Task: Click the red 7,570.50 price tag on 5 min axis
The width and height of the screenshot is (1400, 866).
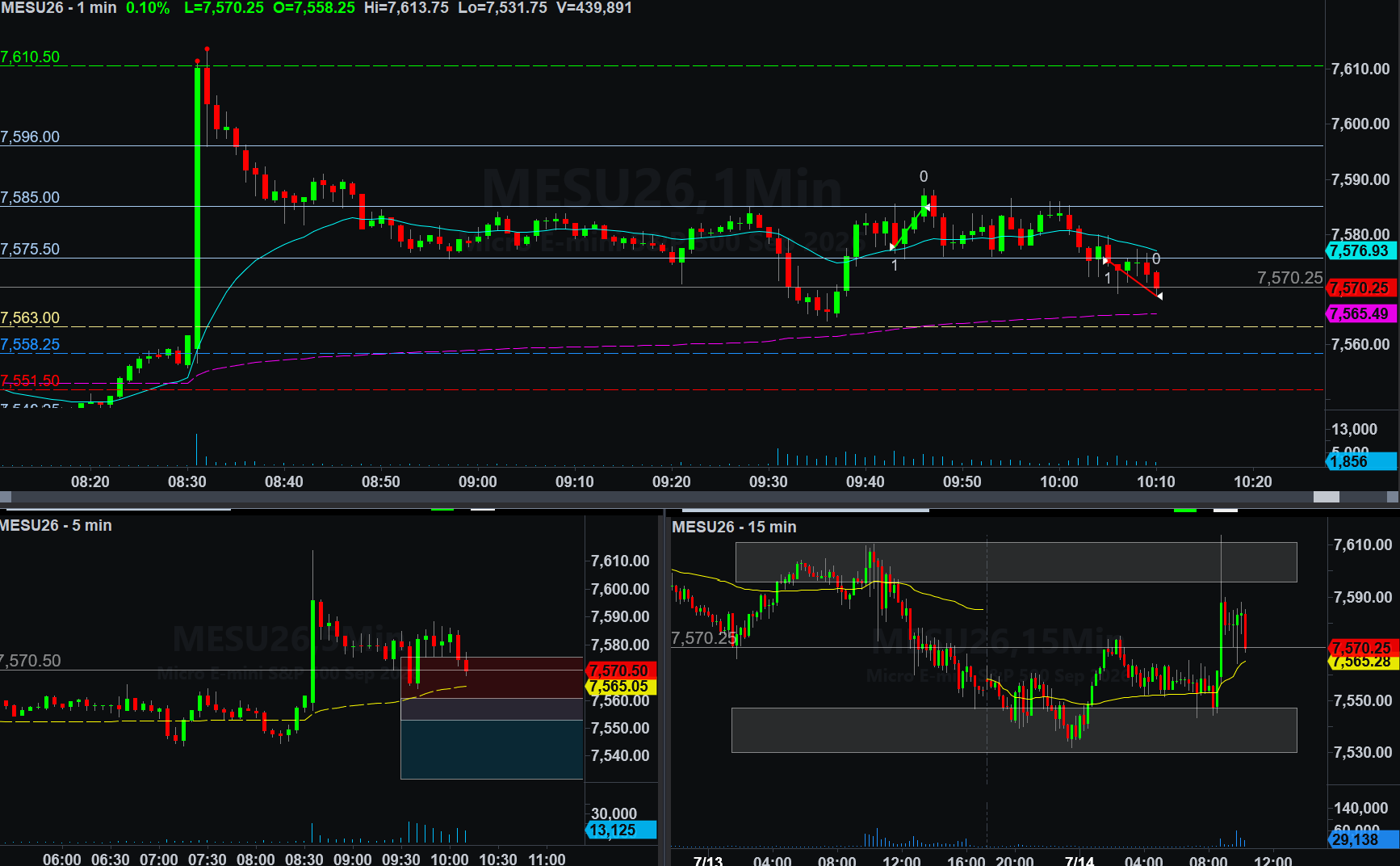Action: click(x=620, y=671)
